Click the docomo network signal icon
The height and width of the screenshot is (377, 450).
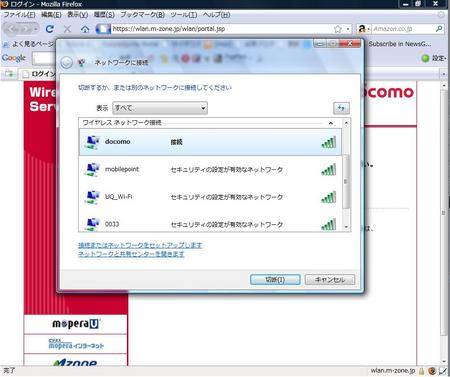coord(329,142)
